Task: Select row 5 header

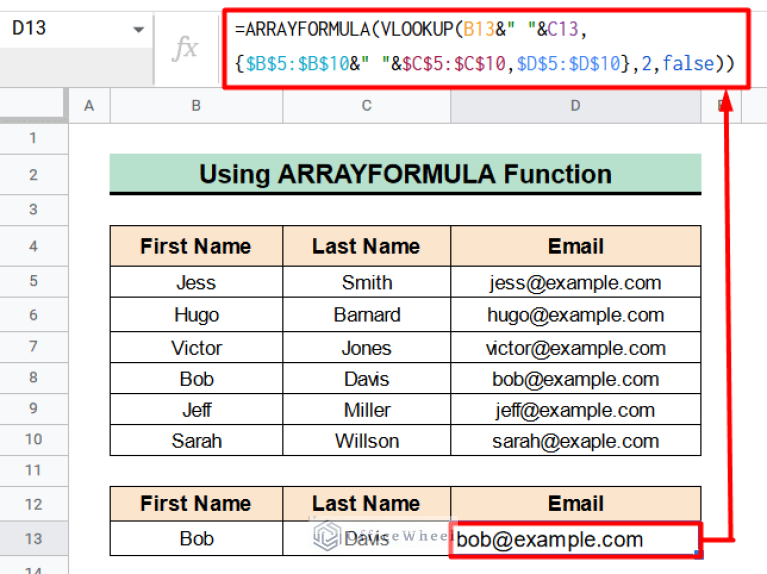Action: coord(33,283)
